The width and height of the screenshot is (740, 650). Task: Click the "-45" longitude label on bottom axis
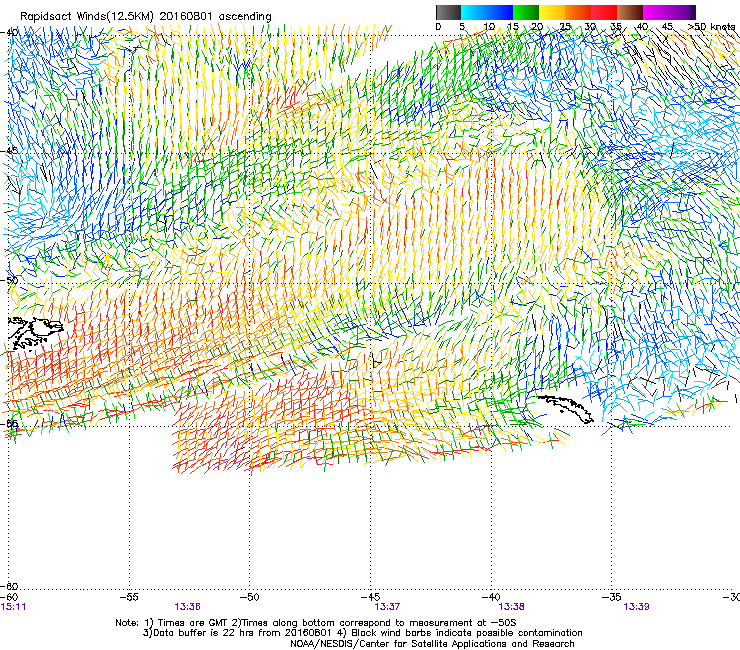[x=370, y=597]
